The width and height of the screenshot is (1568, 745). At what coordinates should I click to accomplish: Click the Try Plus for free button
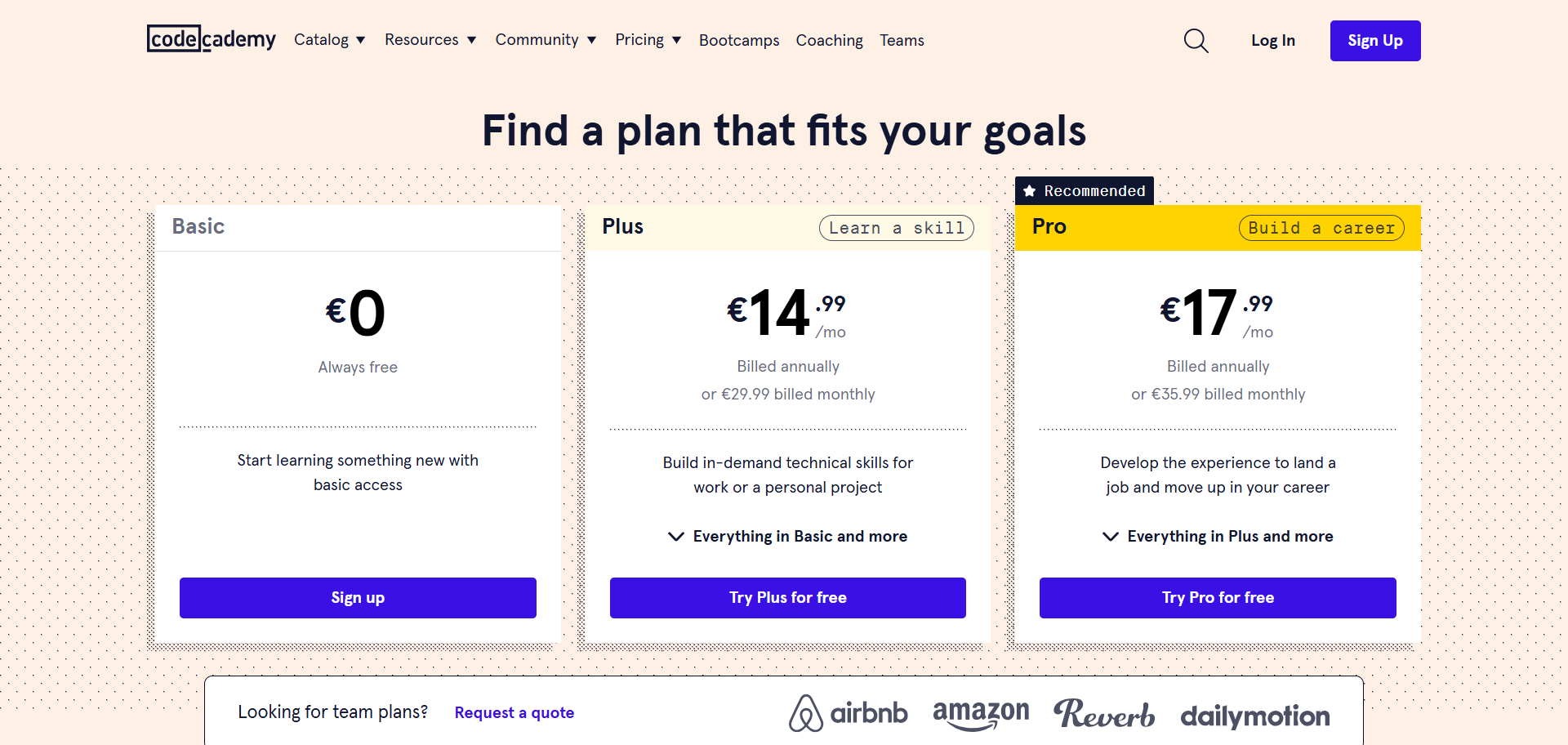pyautogui.click(x=788, y=598)
